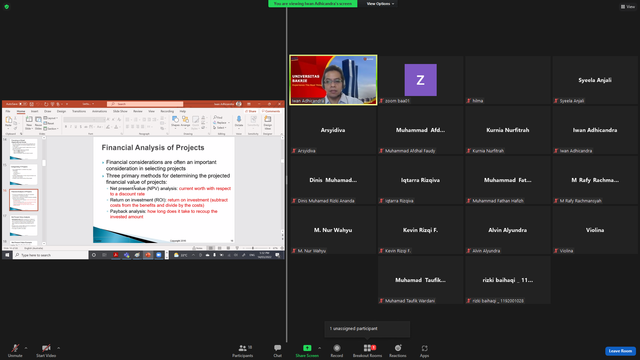The height and width of the screenshot is (360, 640).
Task: Click the Leave Room button
Action: tap(620, 351)
